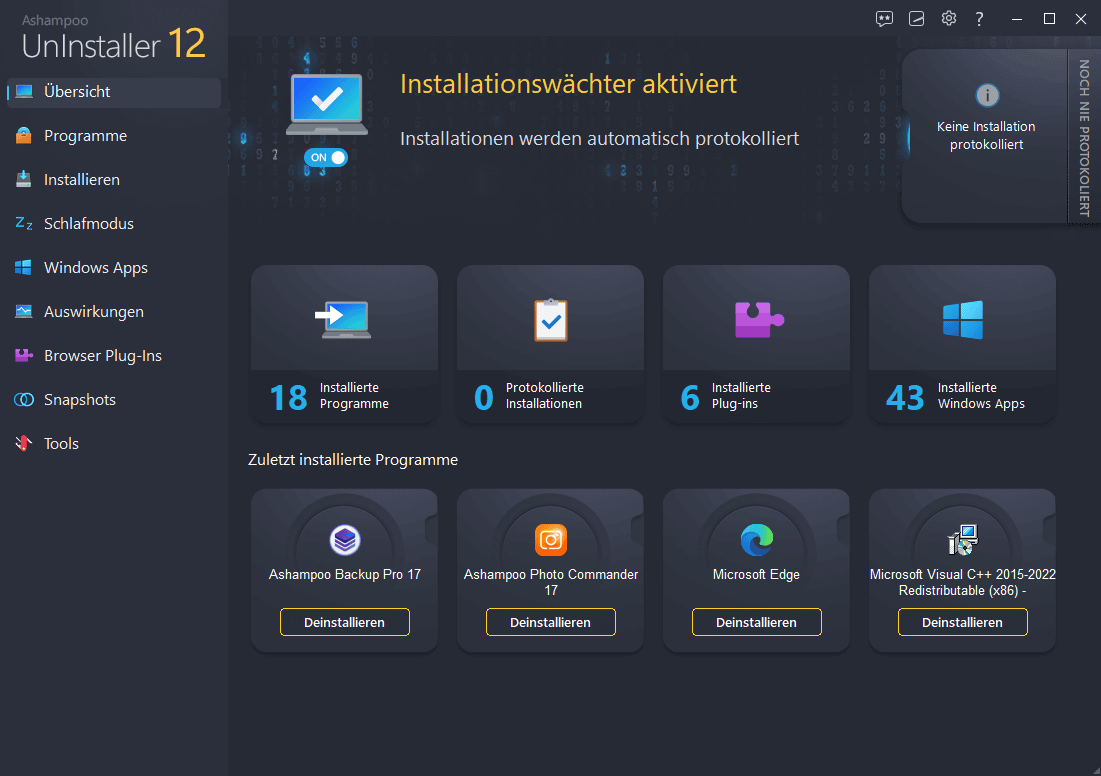Screen dimensions: 1101x776
Task: Open Schlafmodus via the Zz icon
Action: tap(22, 223)
